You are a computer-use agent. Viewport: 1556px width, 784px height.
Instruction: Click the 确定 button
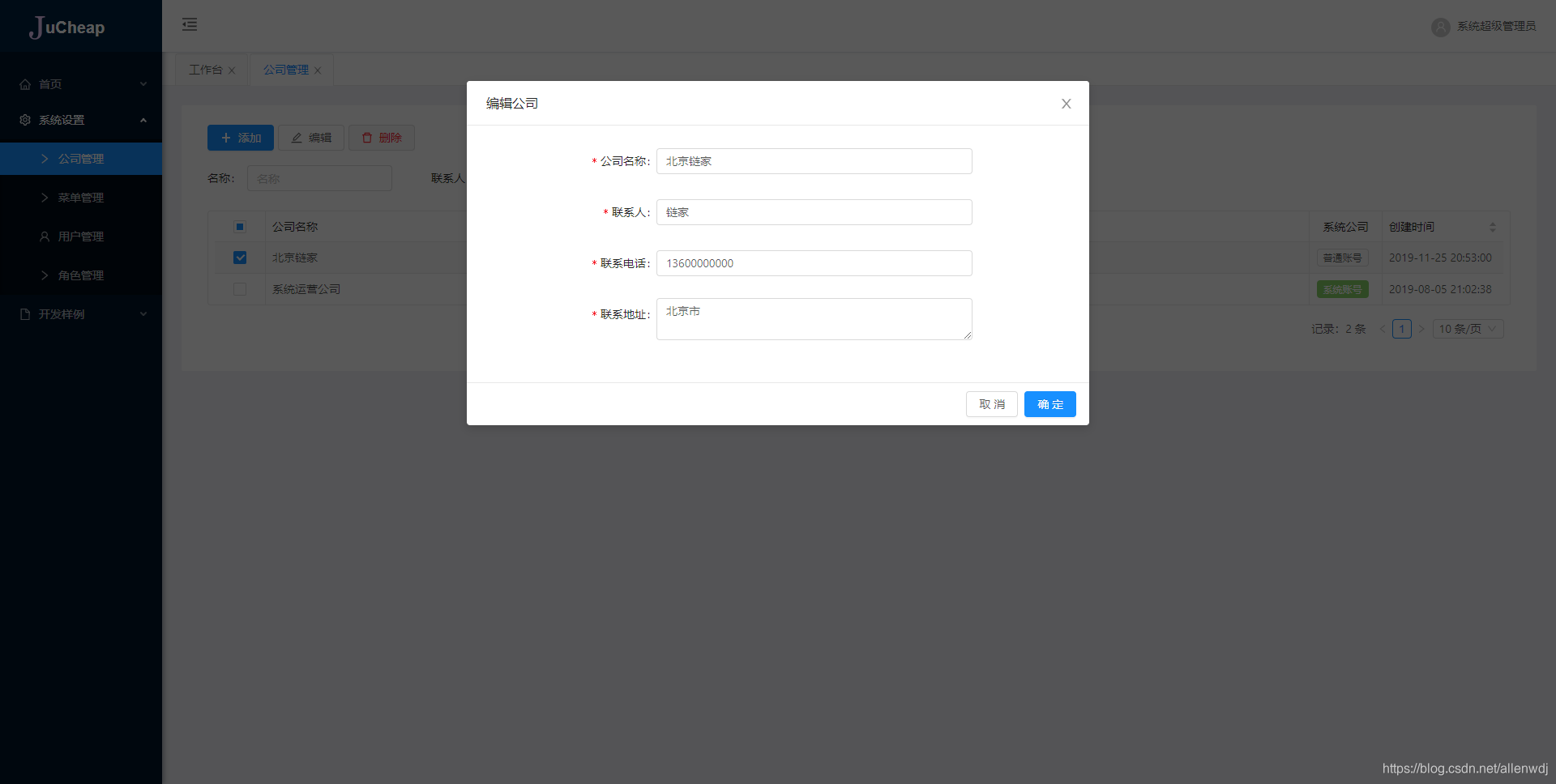pos(1049,404)
